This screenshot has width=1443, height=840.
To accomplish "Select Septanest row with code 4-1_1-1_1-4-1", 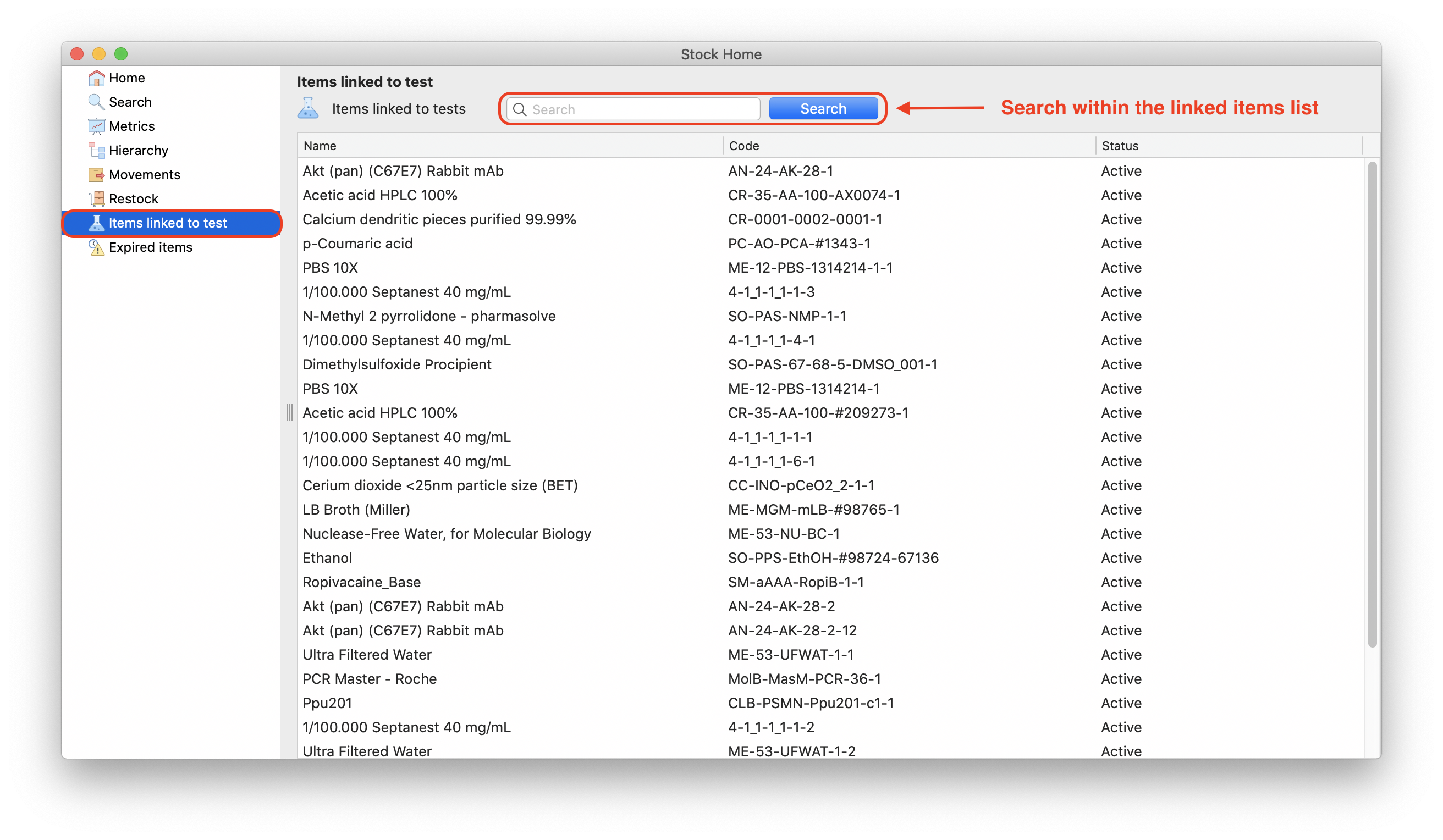I will pyautogui.click(x=830, y=340).
